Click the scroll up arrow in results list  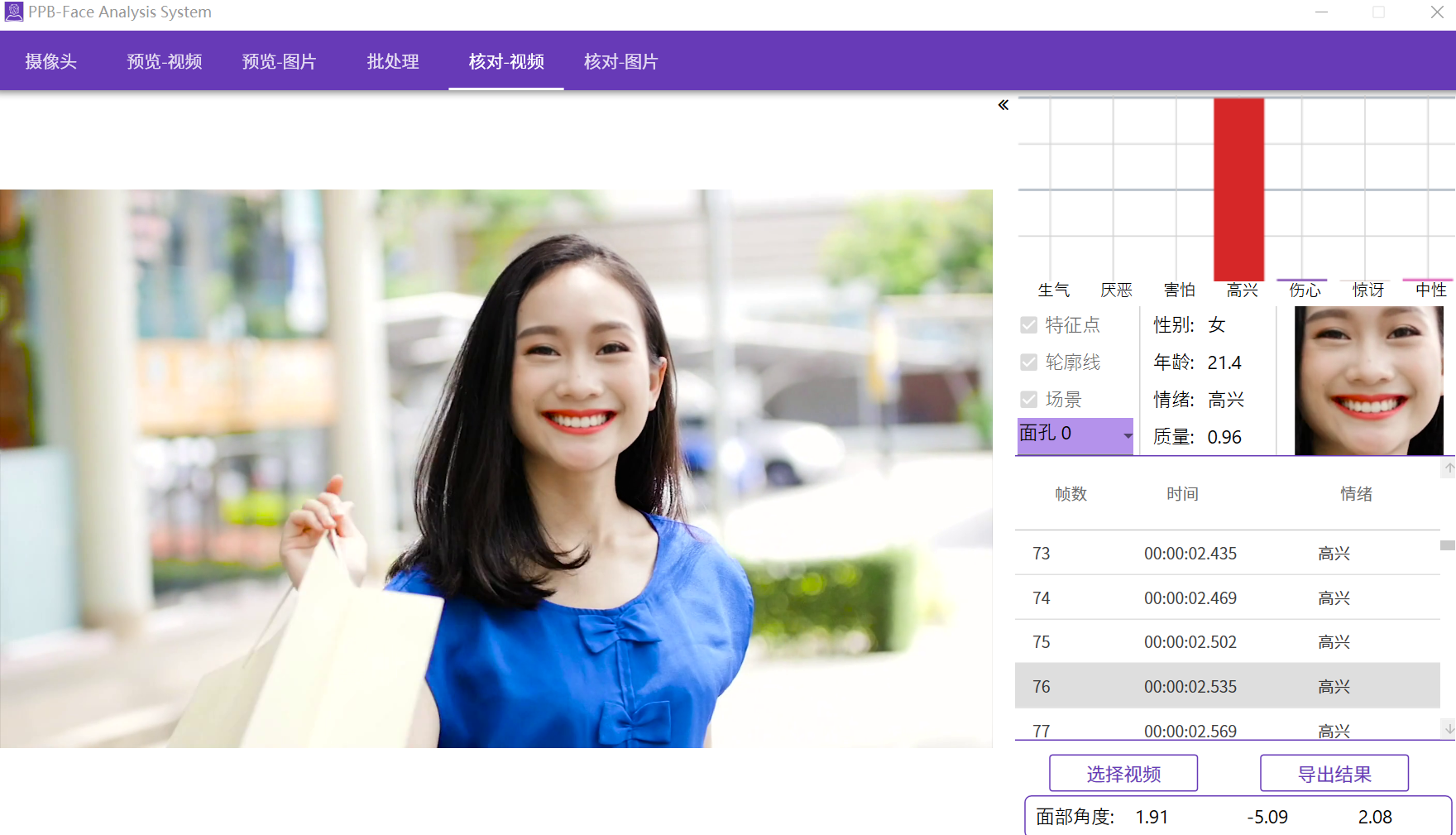[1449, 468]
